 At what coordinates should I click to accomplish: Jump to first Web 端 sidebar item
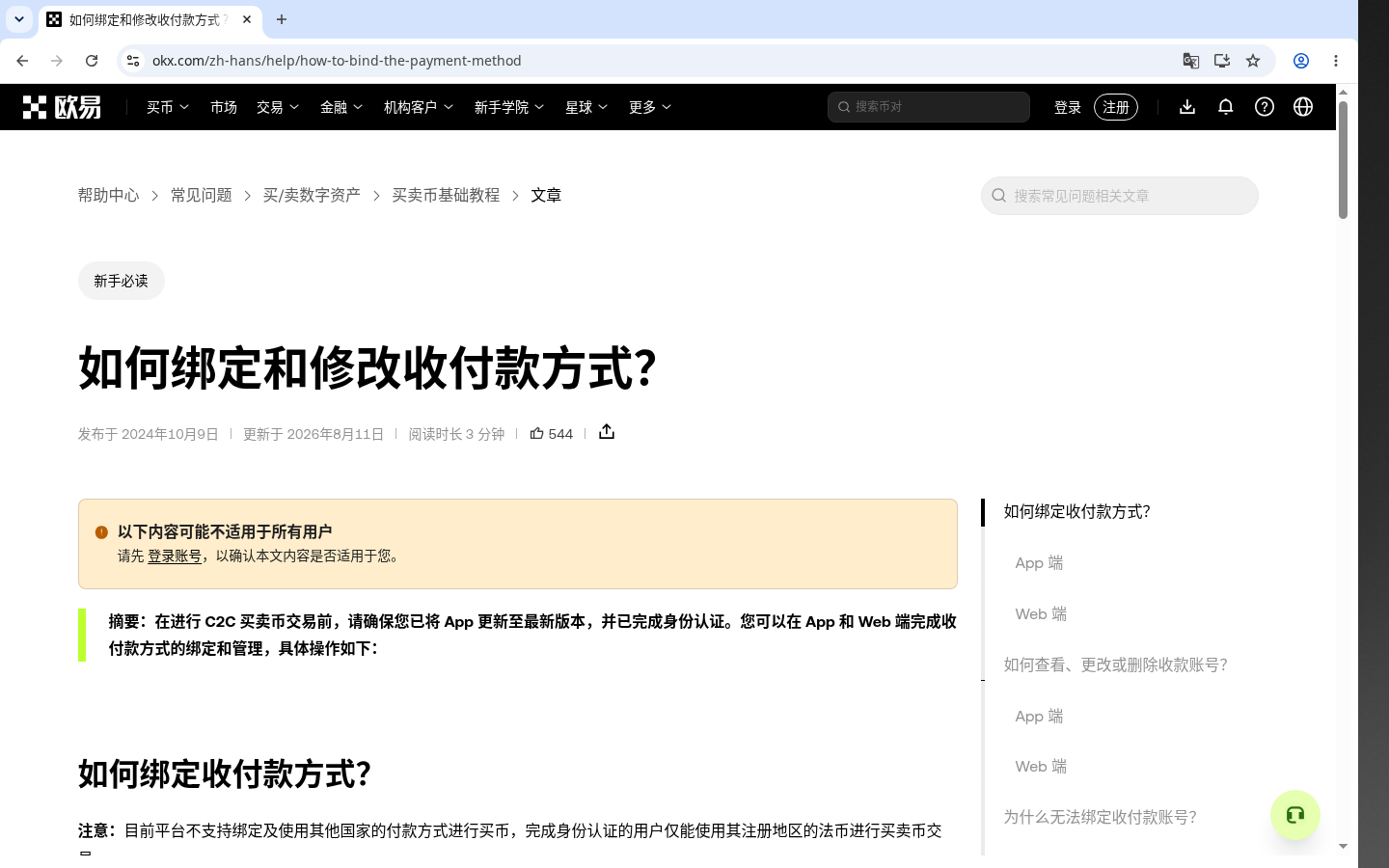coord(1041,613)
